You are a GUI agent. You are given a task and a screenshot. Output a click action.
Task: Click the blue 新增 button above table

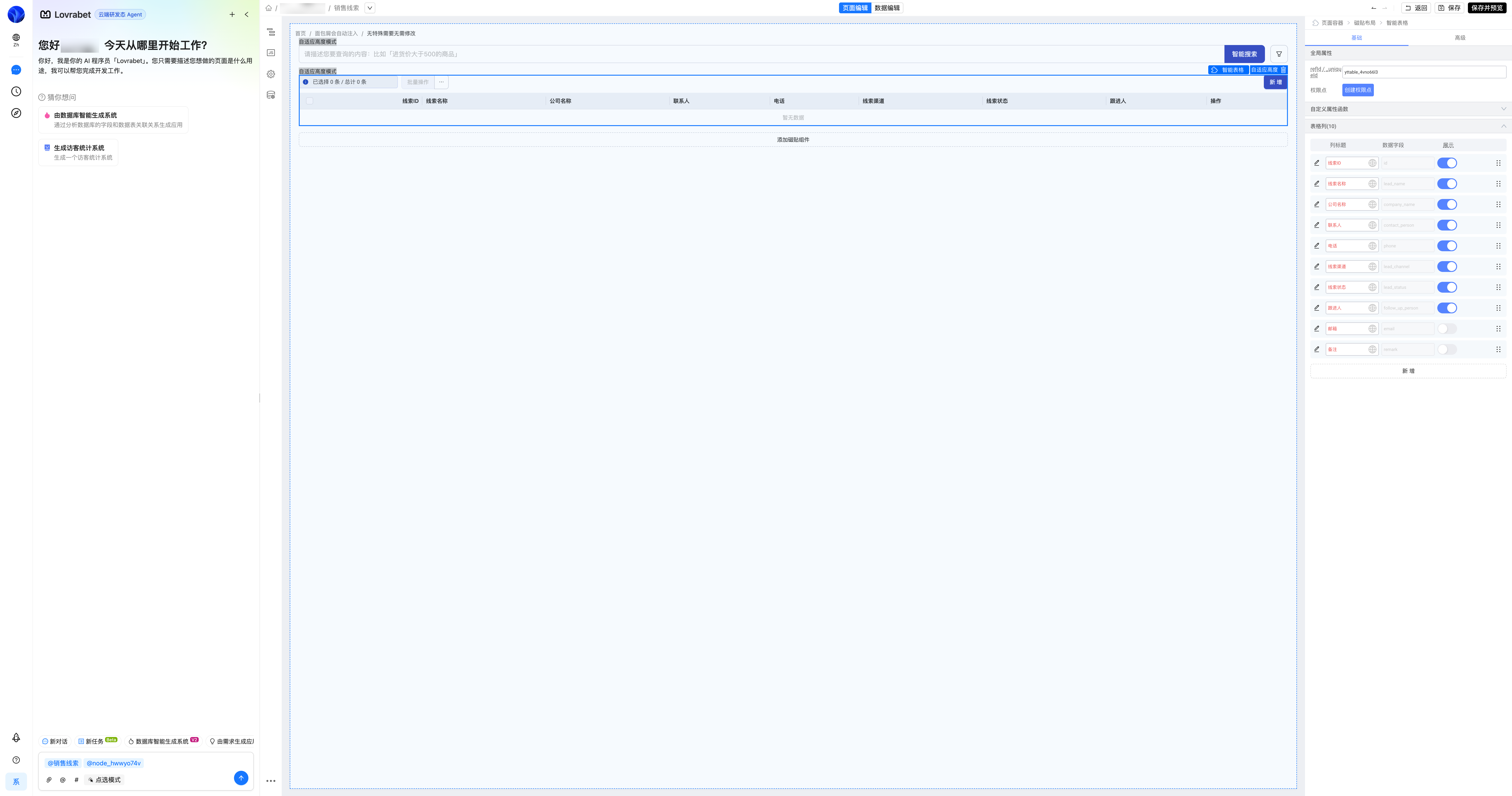[1276, 82]
